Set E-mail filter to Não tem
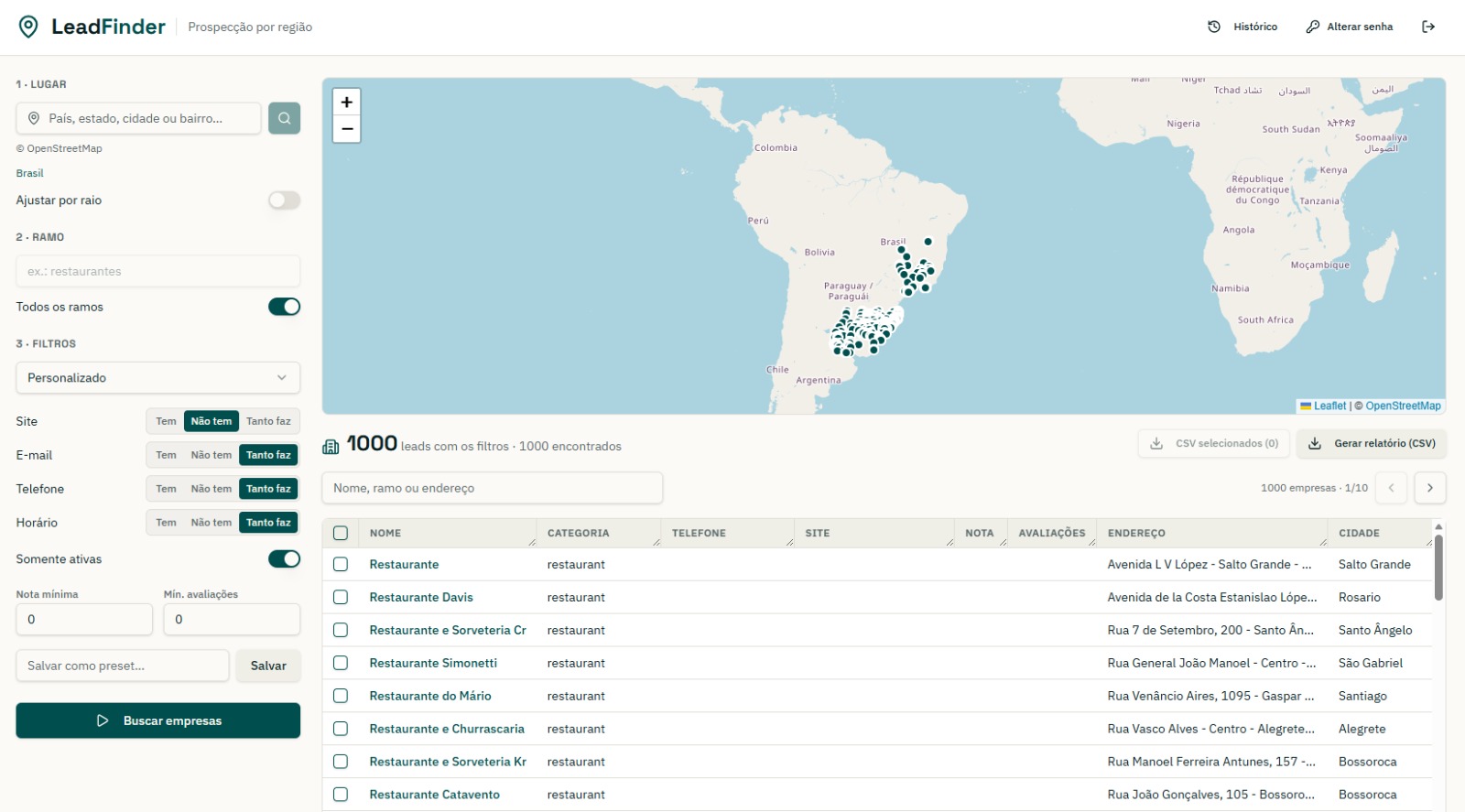Viewport: 1465px width, 812px height. pyautogui.click(x=212, y=455)
